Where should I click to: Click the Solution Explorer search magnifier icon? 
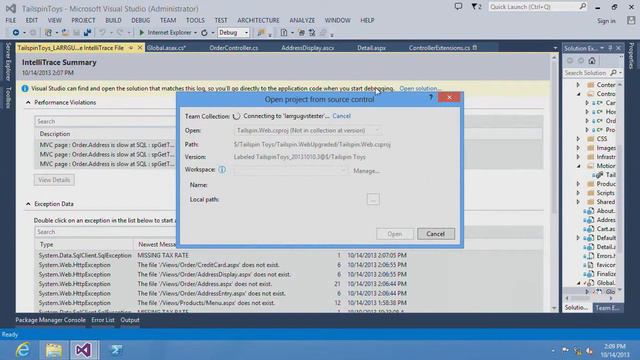(x=613, y=73)
